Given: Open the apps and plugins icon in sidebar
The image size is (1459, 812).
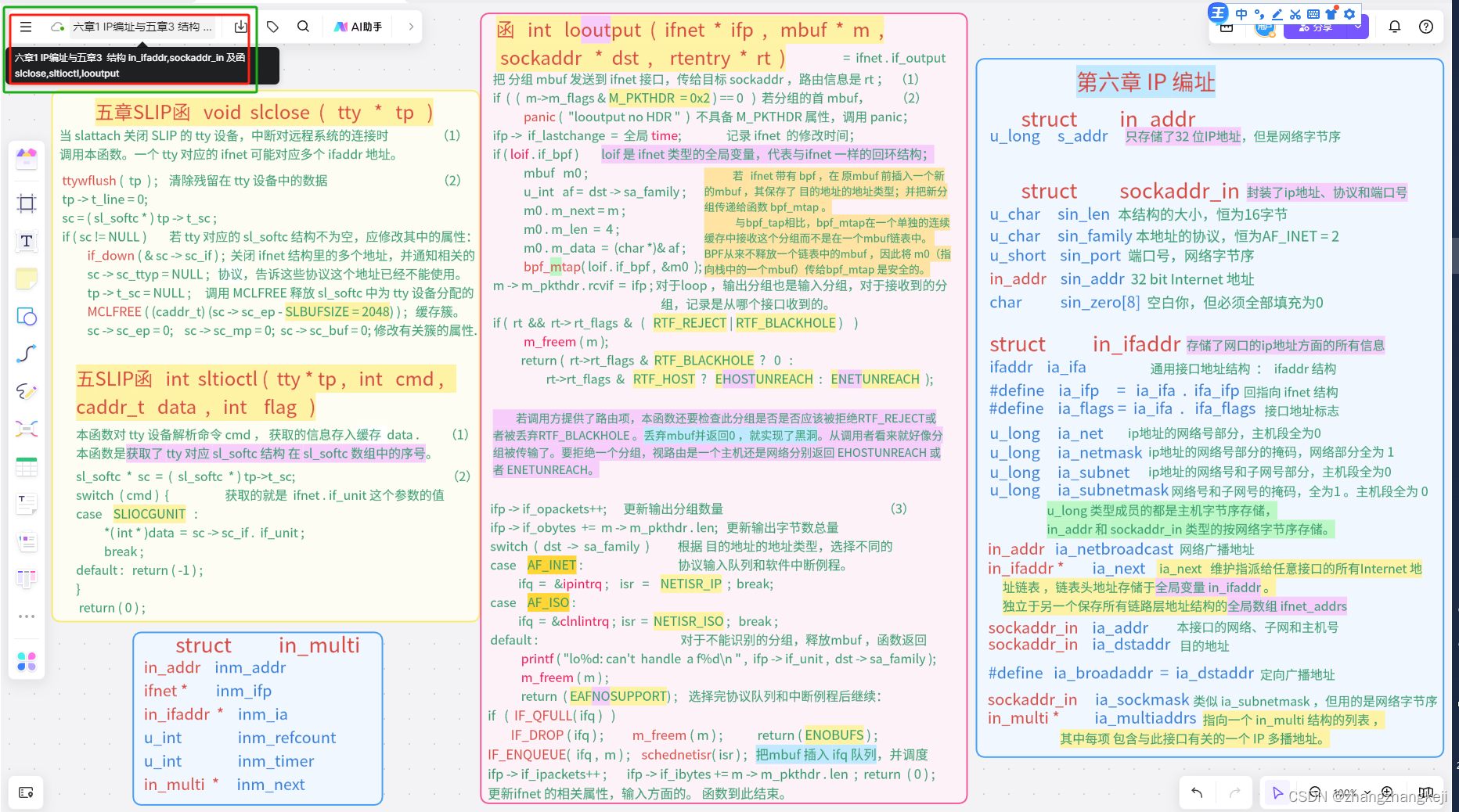Looking at the screenshot, I should pos(27,662).
